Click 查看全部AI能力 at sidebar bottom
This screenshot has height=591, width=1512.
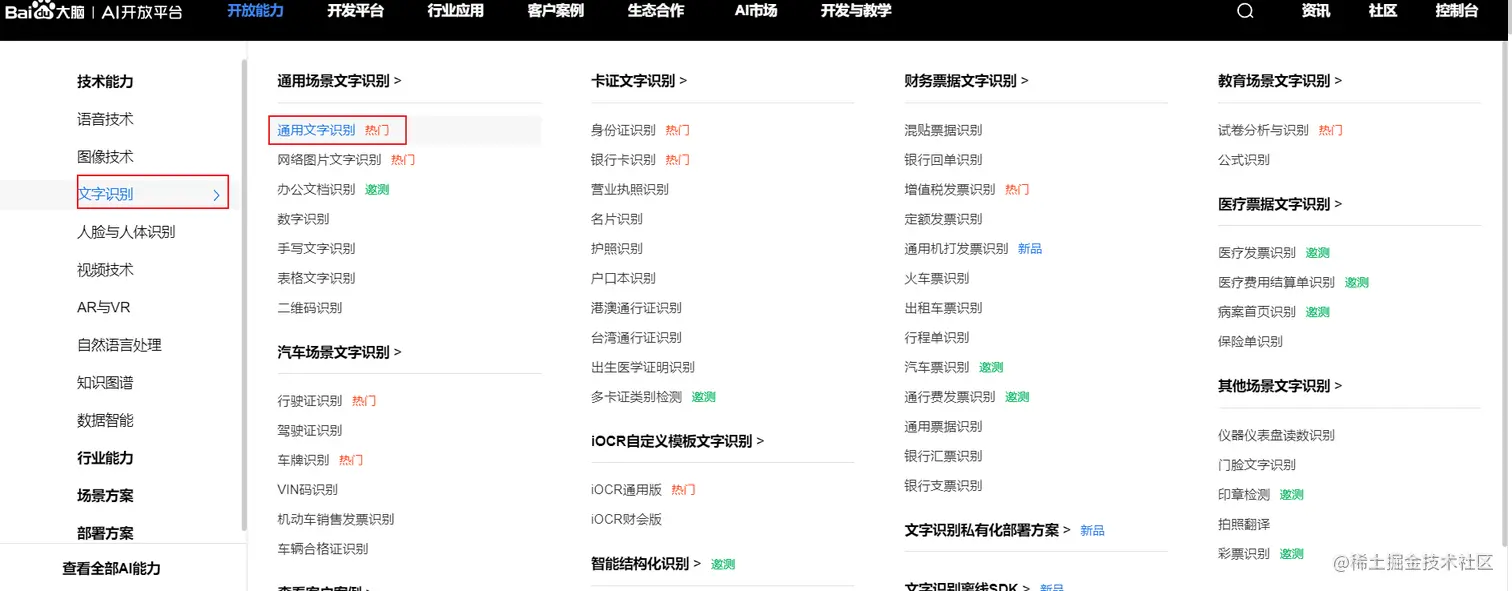(x=111, y=569)
